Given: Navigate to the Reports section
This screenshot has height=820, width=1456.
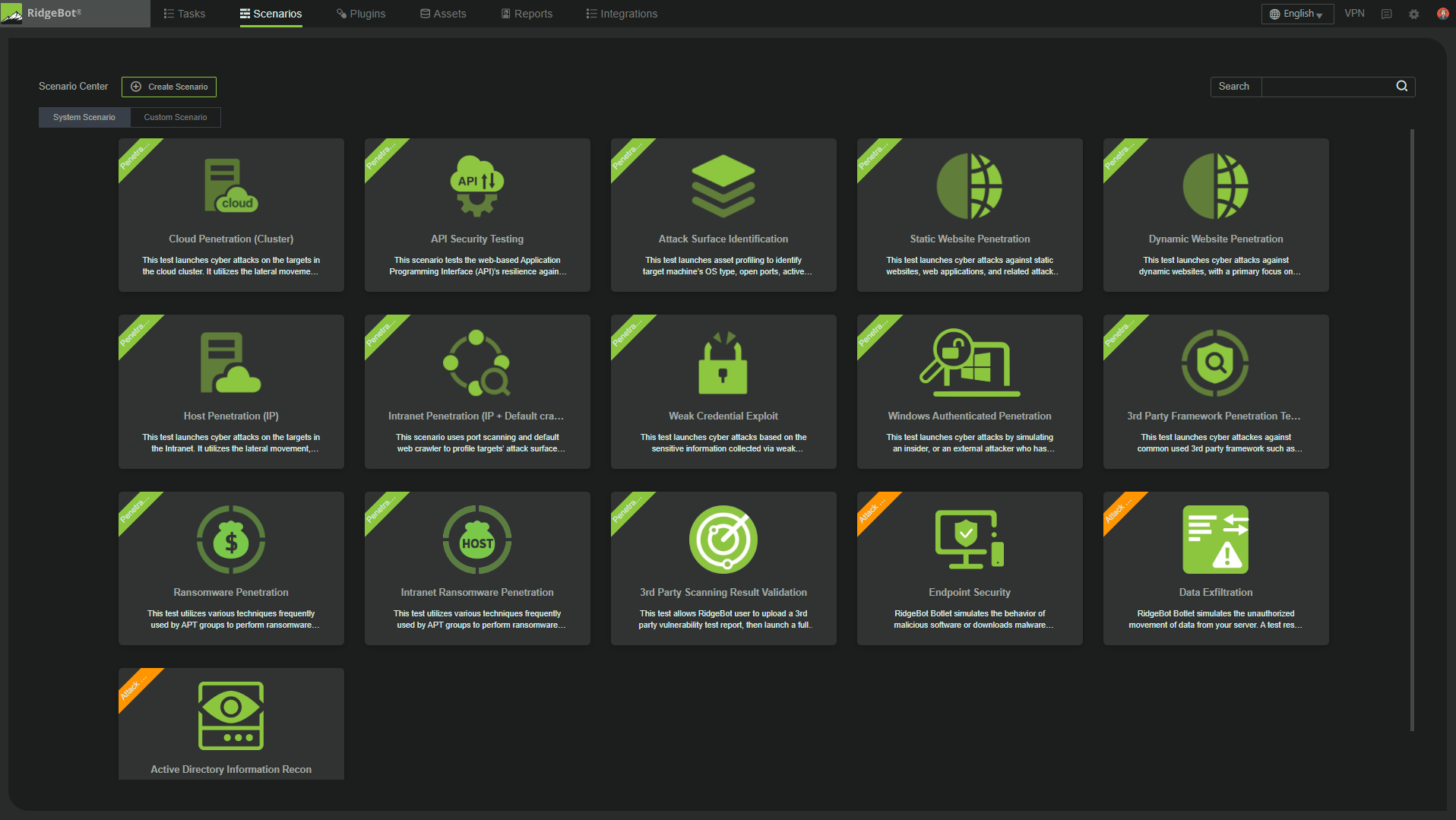Looking at the screenshot, I should coord(526,13).
